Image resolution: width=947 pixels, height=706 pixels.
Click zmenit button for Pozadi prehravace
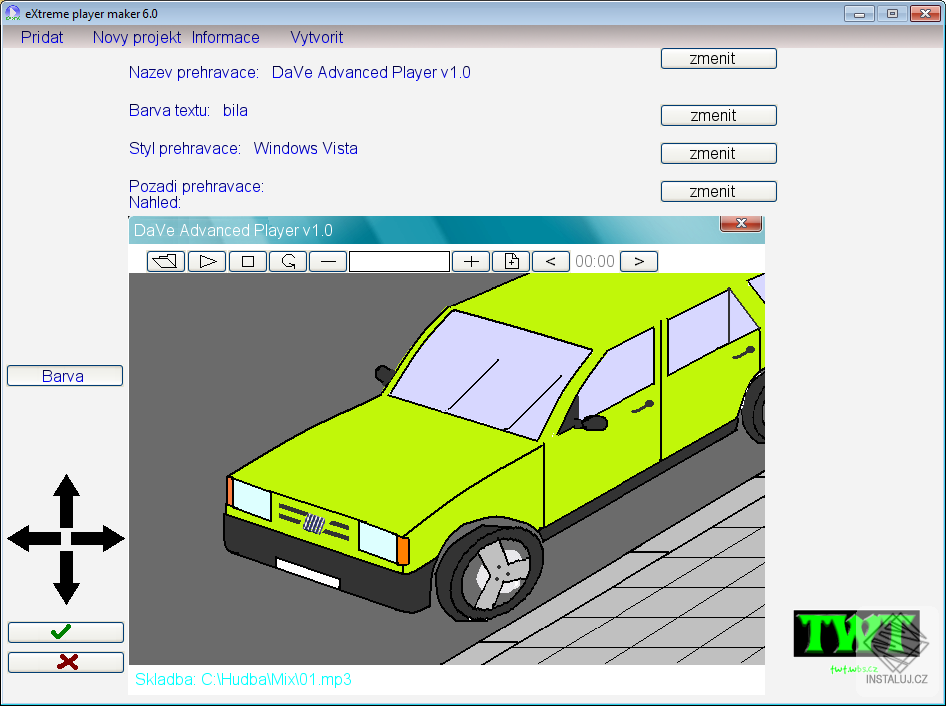pos(719,191)
